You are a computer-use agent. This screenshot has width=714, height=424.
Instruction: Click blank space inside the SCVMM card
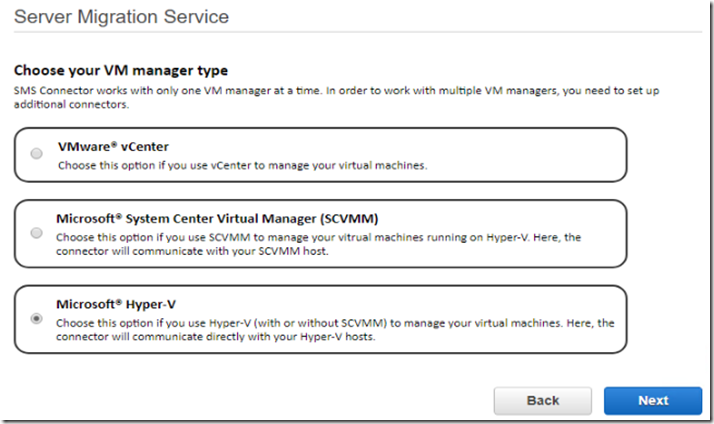(x=501, y=219)
